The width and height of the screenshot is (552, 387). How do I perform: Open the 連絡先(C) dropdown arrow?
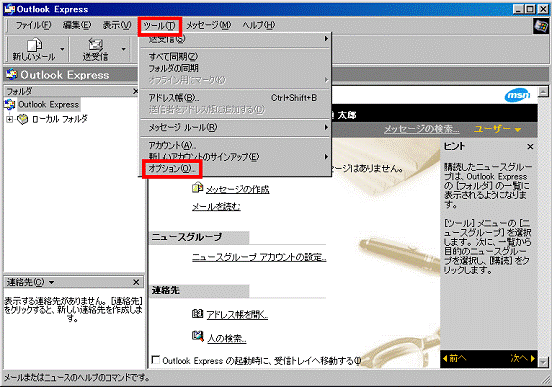pos(52,282)
